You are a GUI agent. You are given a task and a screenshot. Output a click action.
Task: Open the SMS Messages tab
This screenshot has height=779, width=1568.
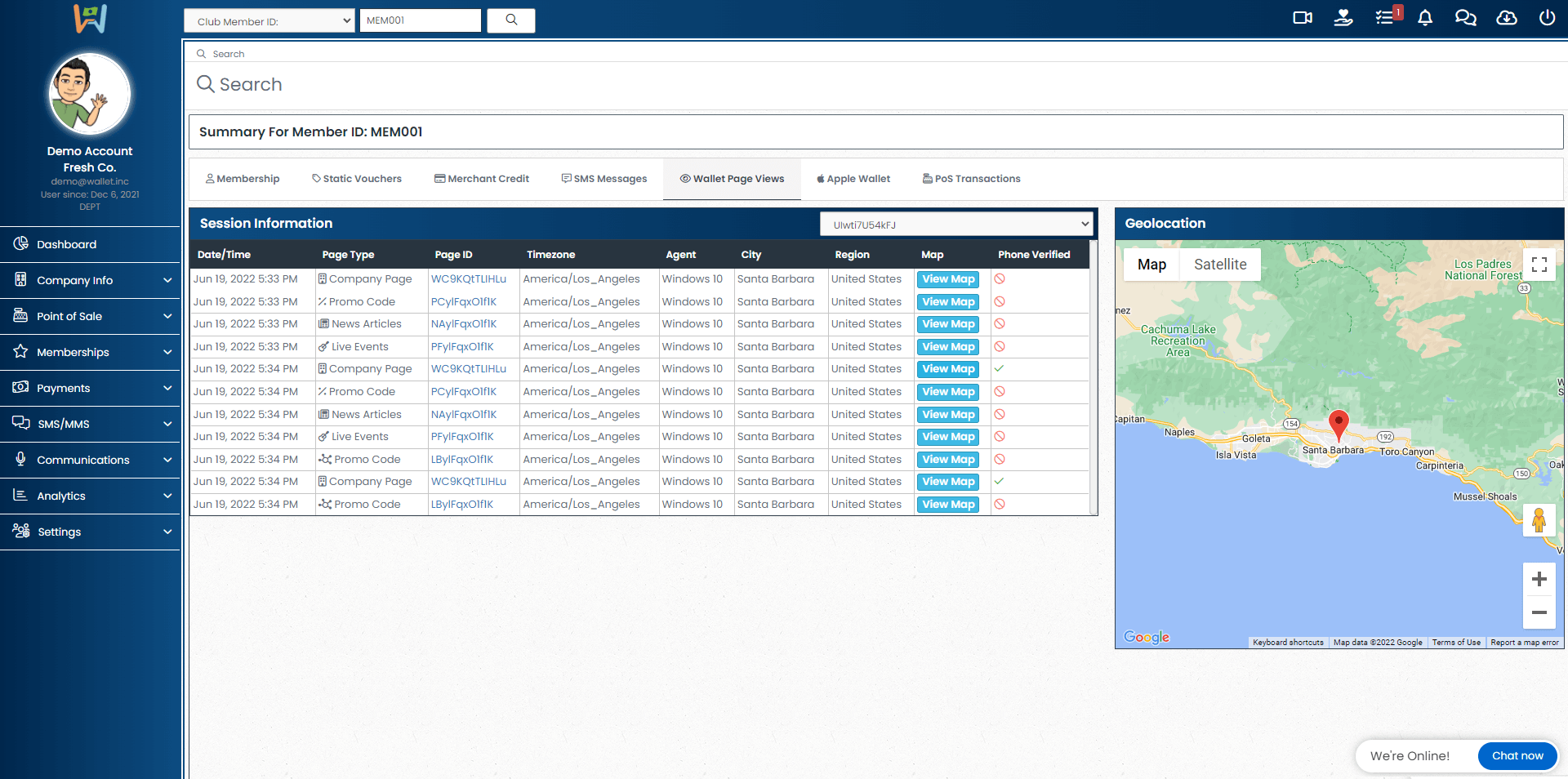(x=604, y=179)
